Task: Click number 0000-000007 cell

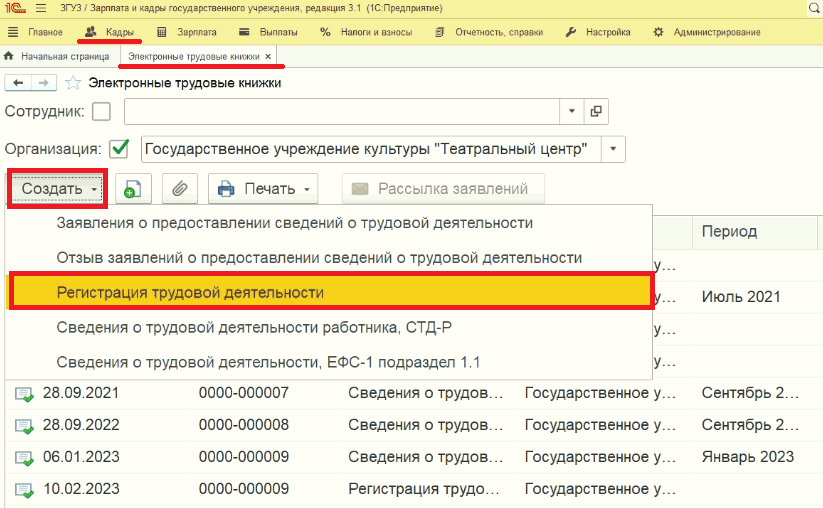Action: 244,393
